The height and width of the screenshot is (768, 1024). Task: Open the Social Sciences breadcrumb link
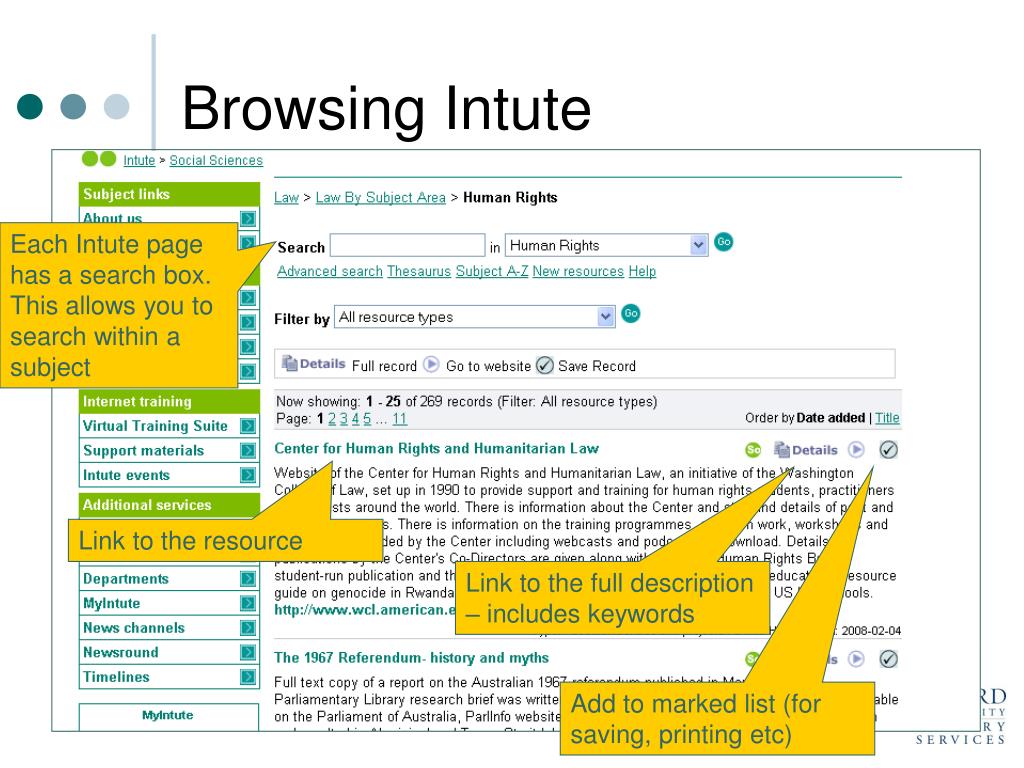216,160
